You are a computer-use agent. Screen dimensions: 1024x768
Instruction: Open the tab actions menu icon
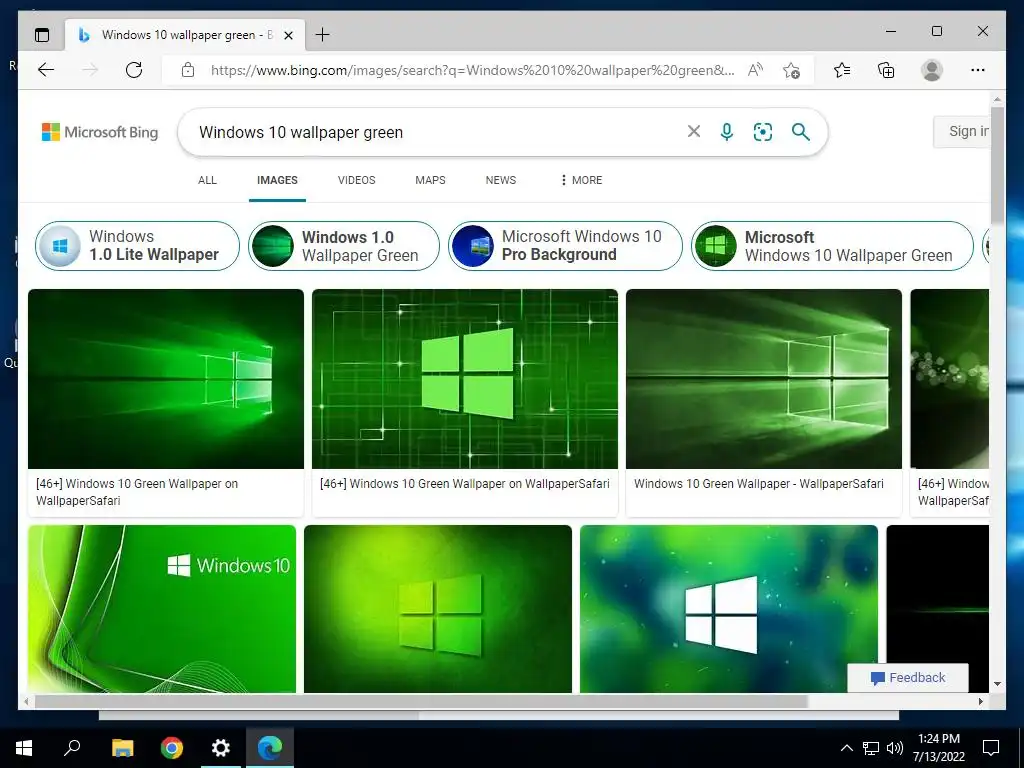click(42, 35)
